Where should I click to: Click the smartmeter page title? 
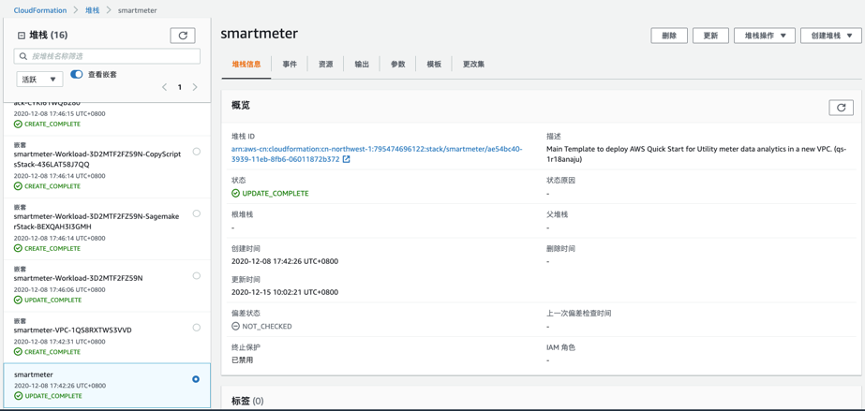point(259,34)
